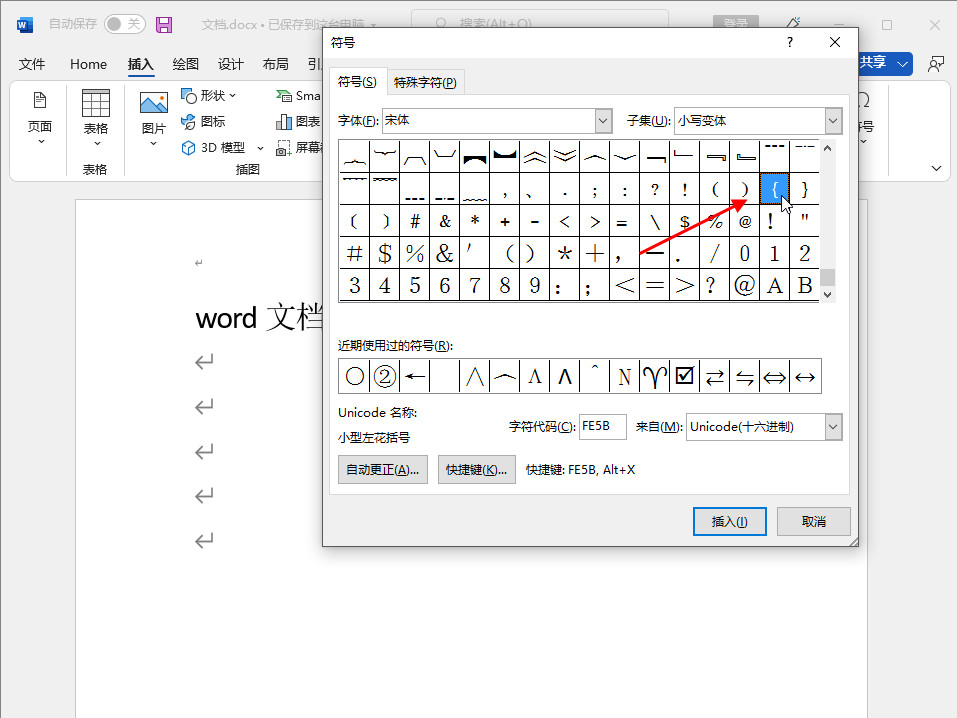957x718 pixels.
Task: Open the 绘图 ribbon tab
Action: click(x=186, y=64)
